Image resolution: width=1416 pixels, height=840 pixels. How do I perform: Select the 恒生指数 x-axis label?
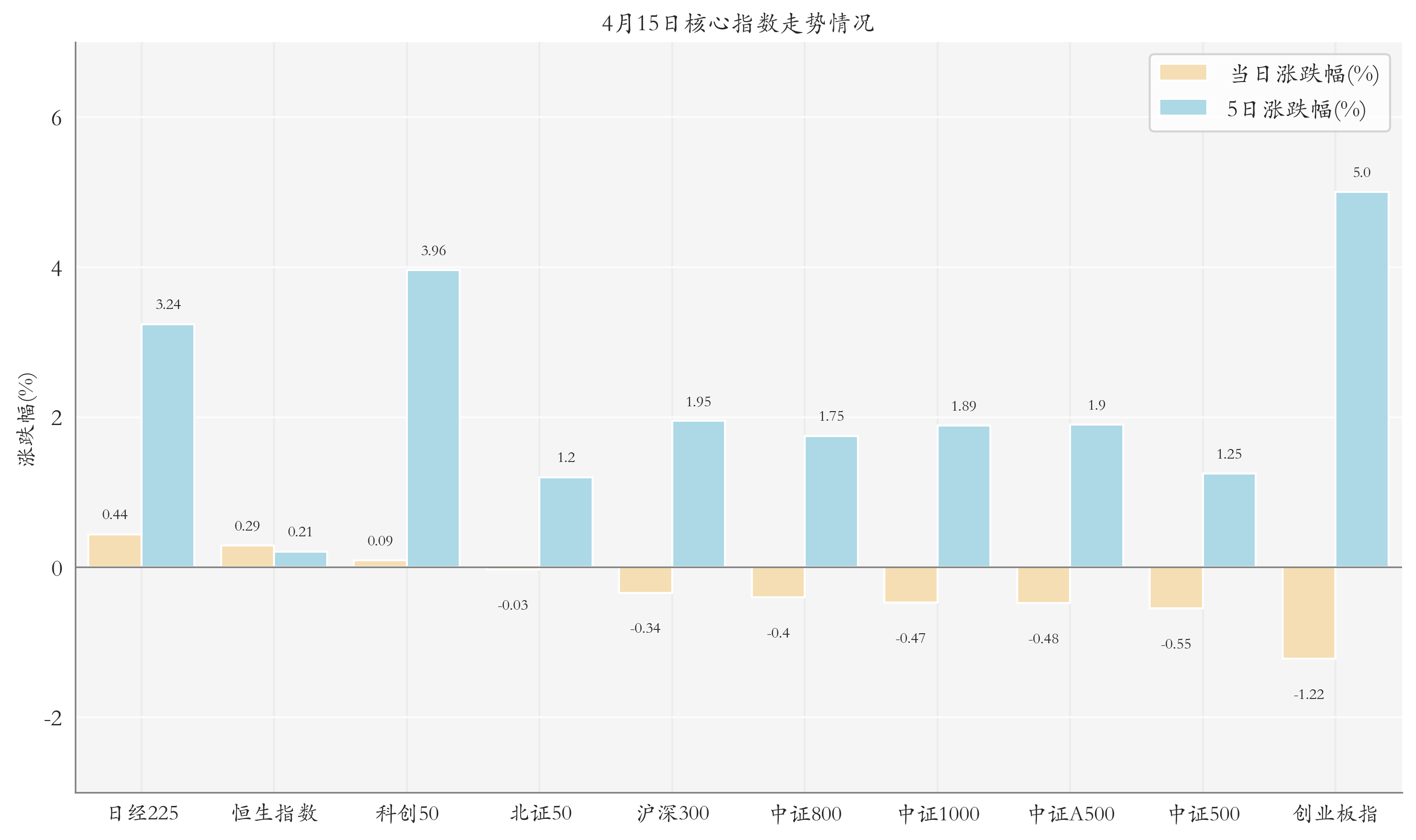pyautogui.click(x=275, y=814)
